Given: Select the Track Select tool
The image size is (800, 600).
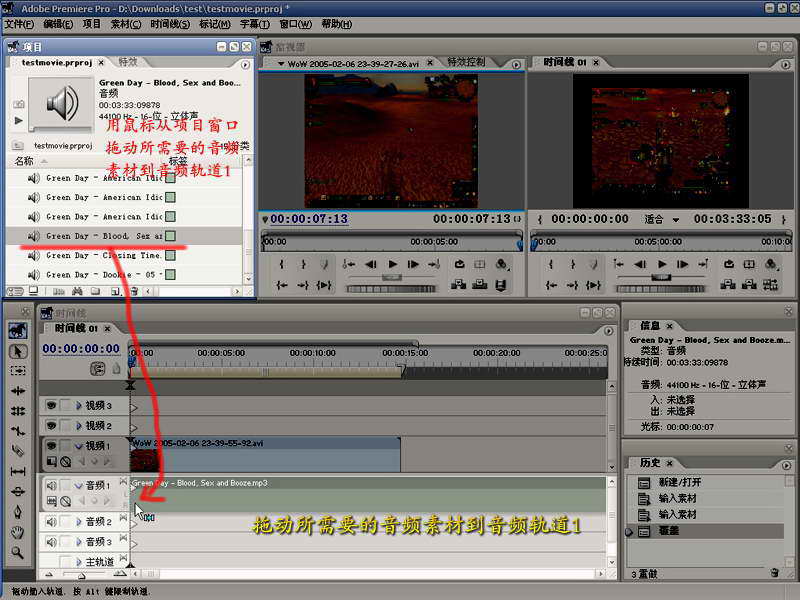Looking at the screenshot, I should (18, 371).
